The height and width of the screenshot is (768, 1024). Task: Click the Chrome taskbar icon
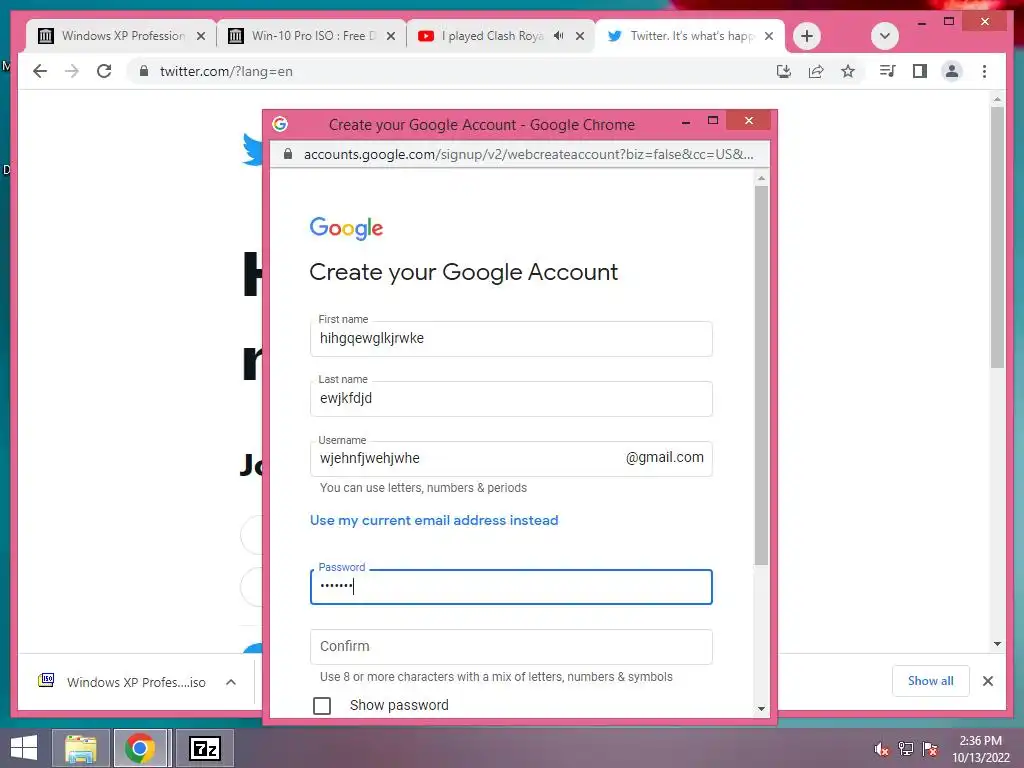[140, 748]
